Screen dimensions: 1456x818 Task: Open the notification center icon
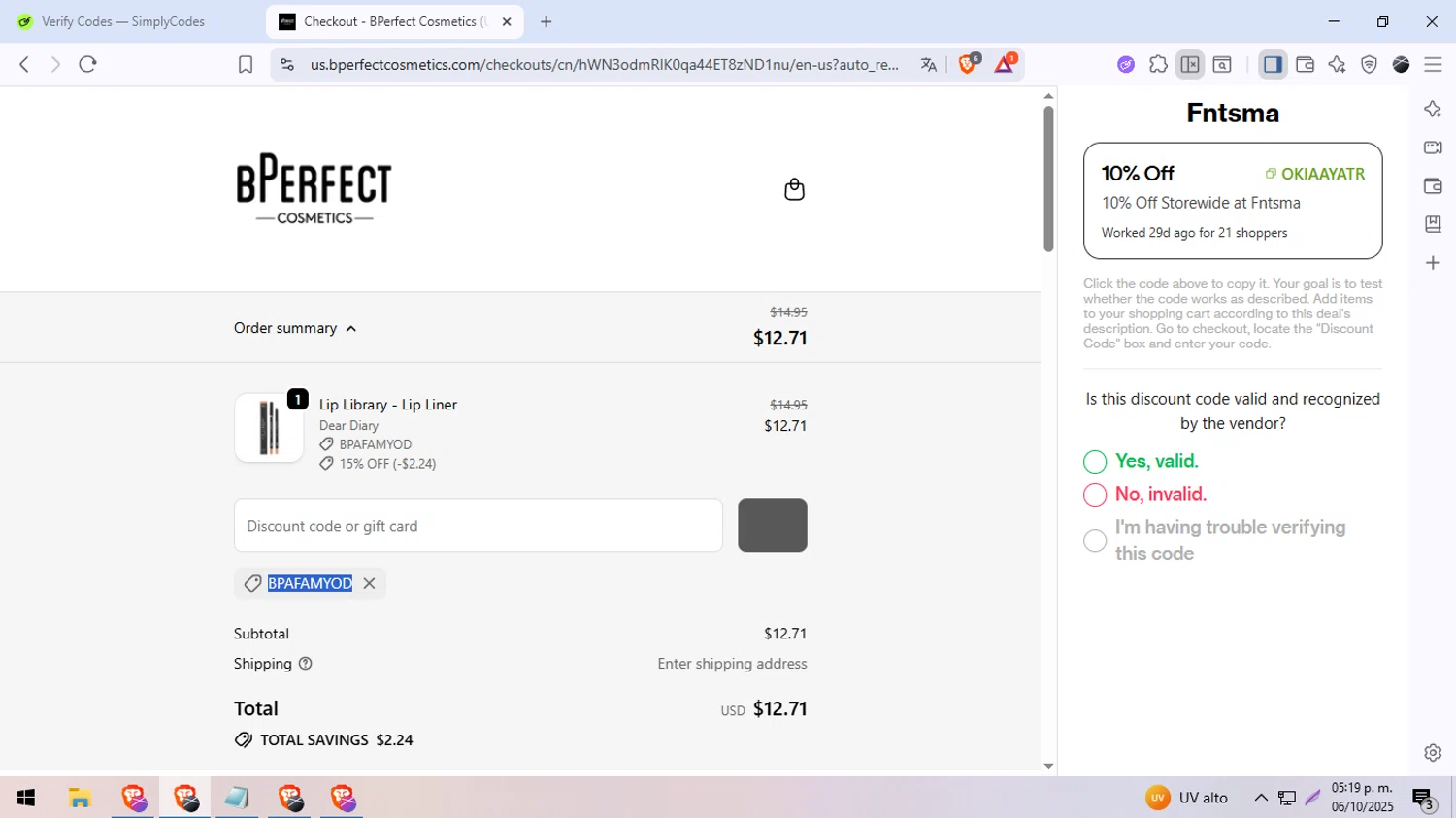(x=1424, y=799)
